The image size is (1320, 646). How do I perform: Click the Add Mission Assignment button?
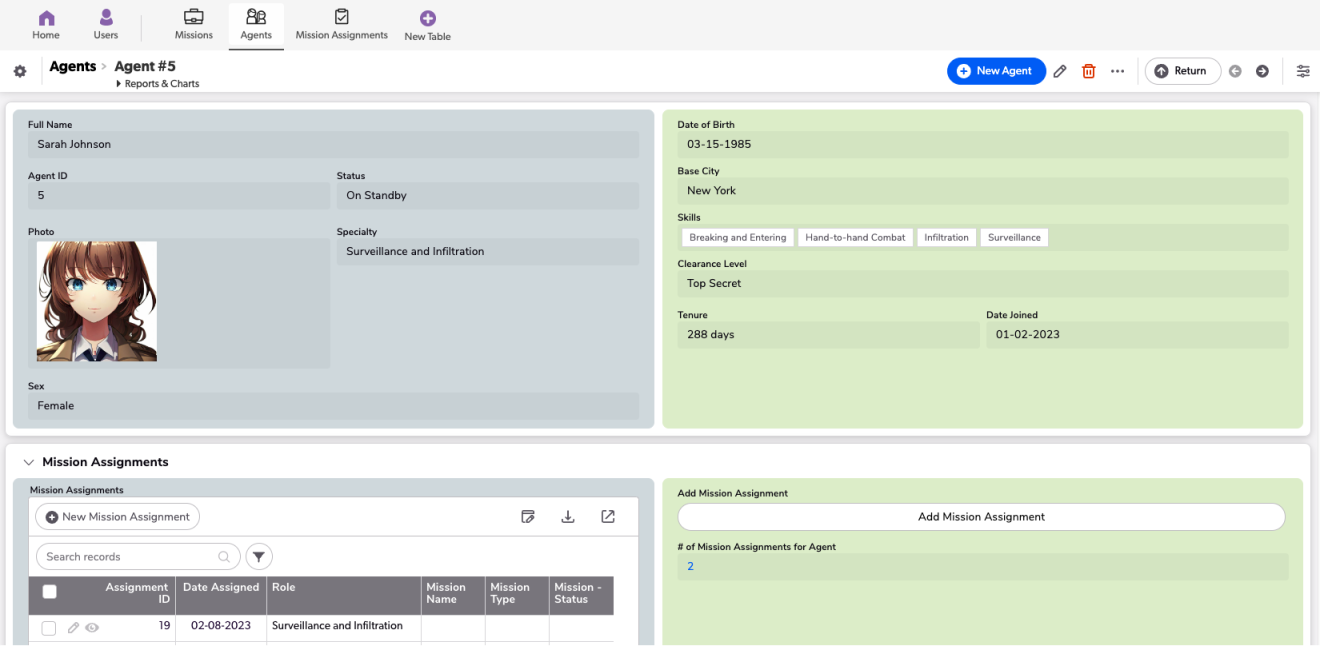(x=981, y=517)
